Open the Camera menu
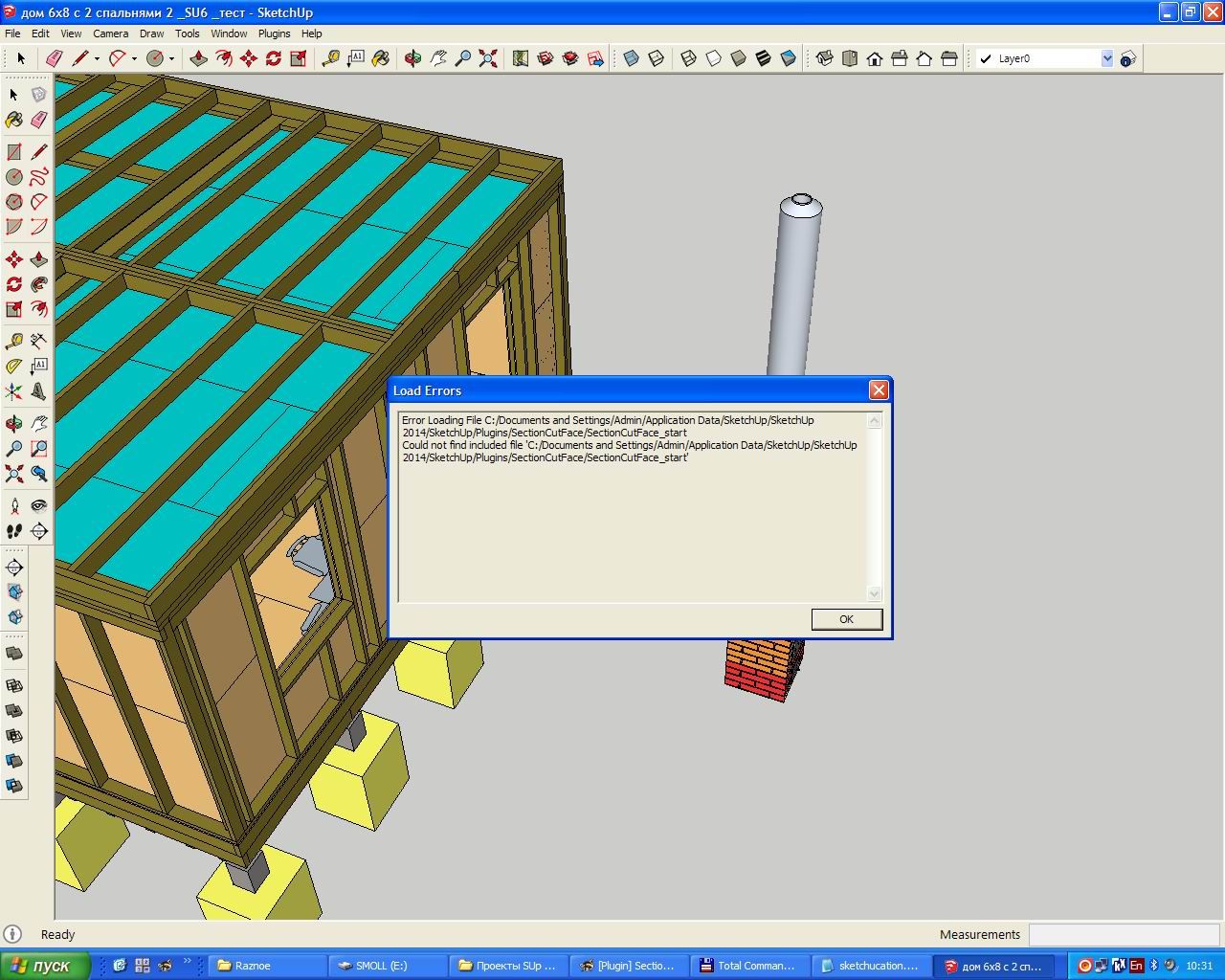Screen dimensions: 1225x980 [x=111, y=33]
